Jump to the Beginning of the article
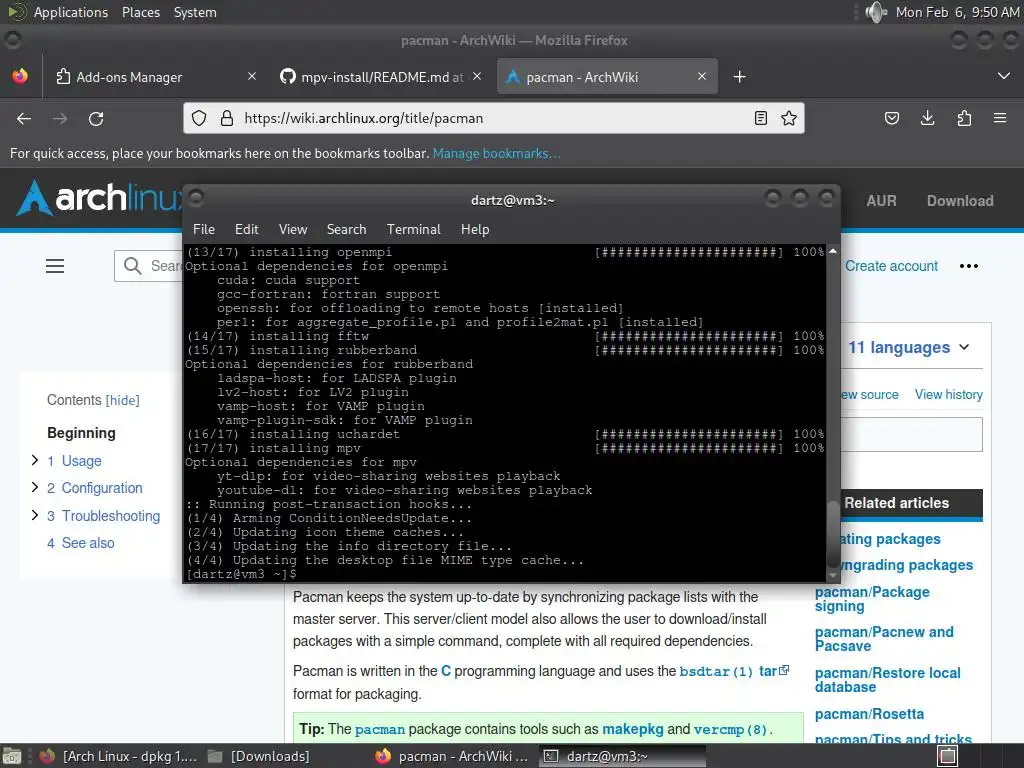This screenshot has height=768, width=1024. pos(81,433)
